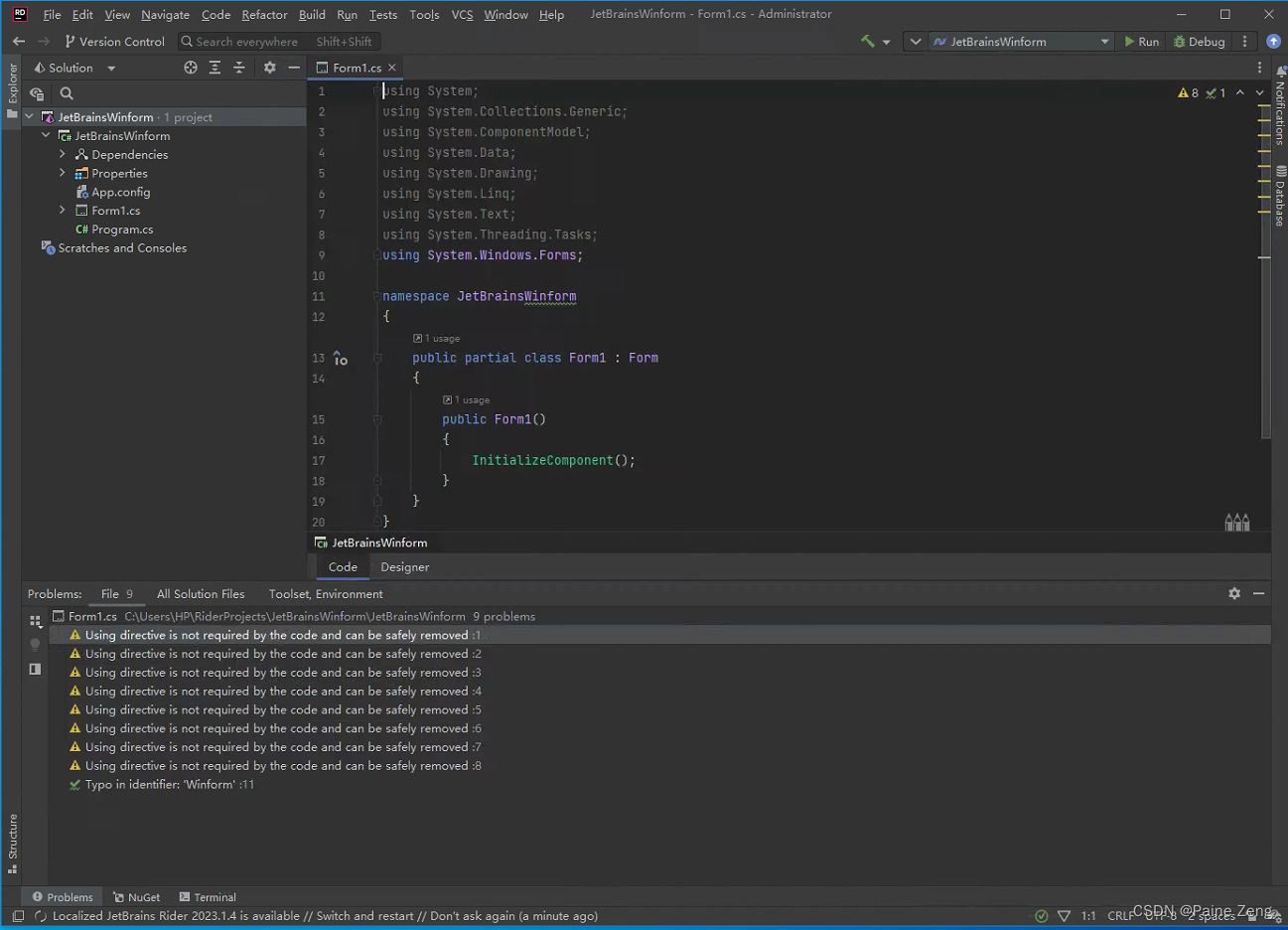Expand the Dependencies node
Image resolution: width=1288 pixels, height=930 pixels.
[62, 154]
